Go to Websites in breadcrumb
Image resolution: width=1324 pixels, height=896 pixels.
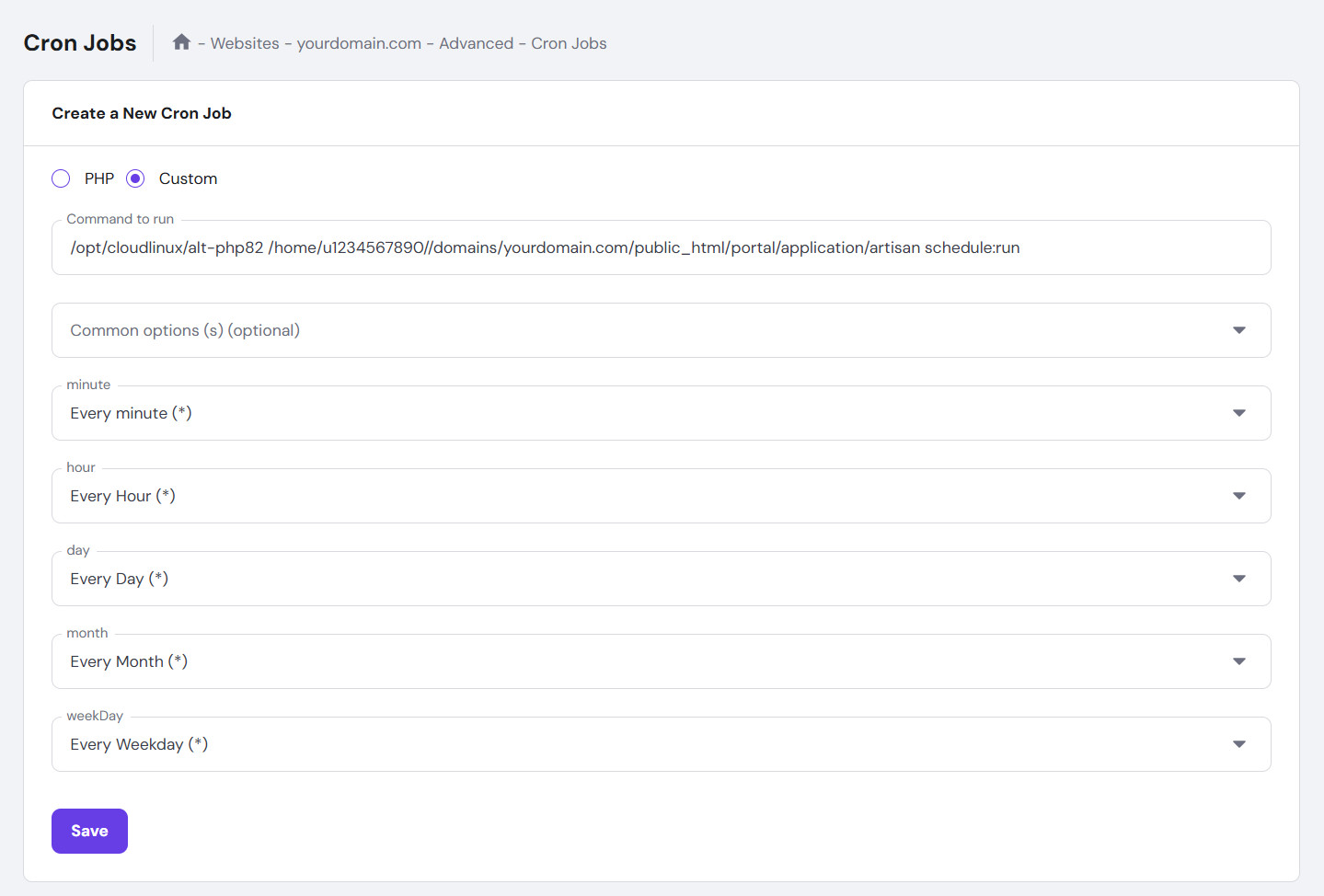pos(245,43)
